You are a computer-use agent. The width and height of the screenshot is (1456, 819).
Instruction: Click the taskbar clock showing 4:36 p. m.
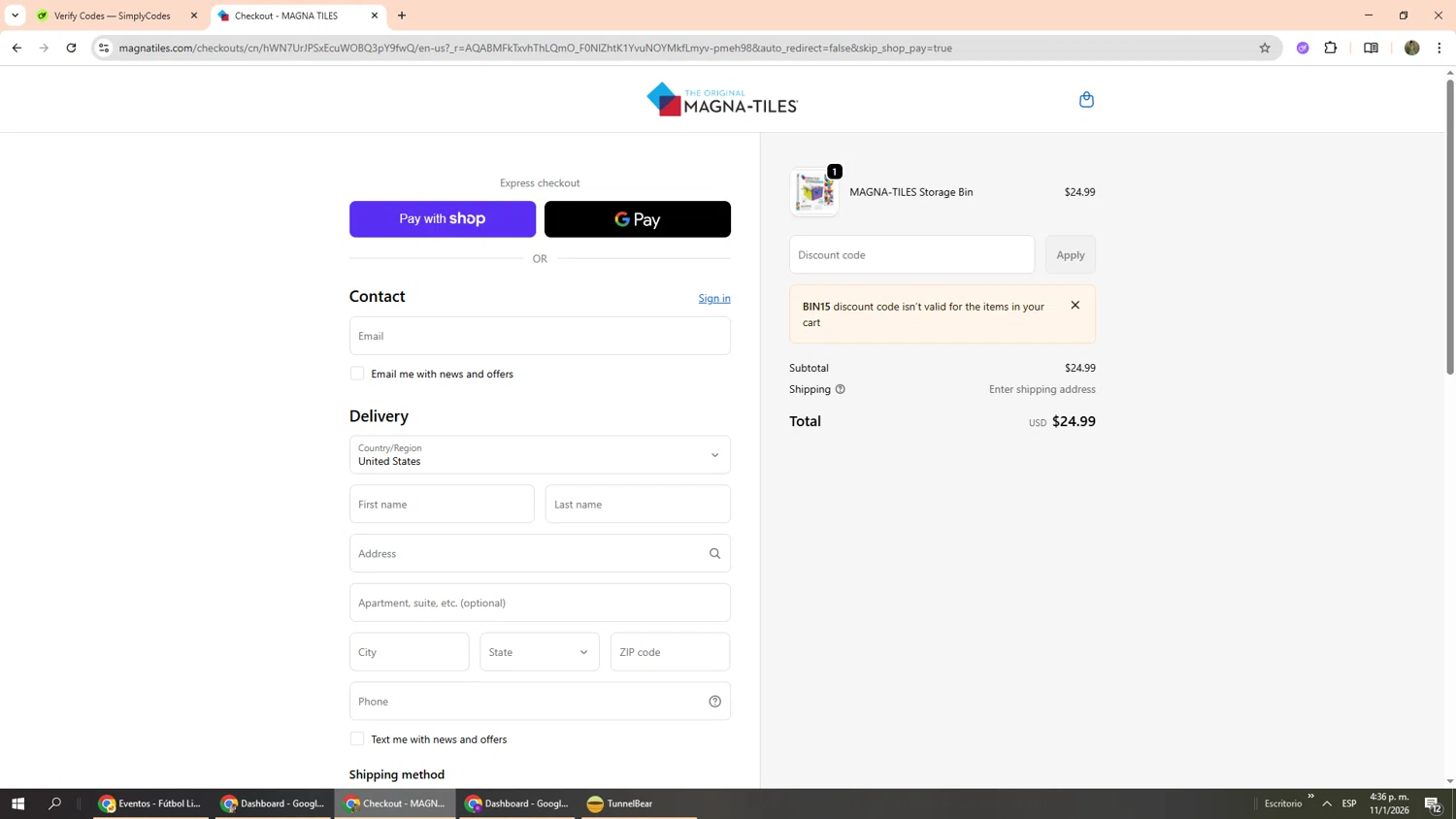tap(1389, 803)
